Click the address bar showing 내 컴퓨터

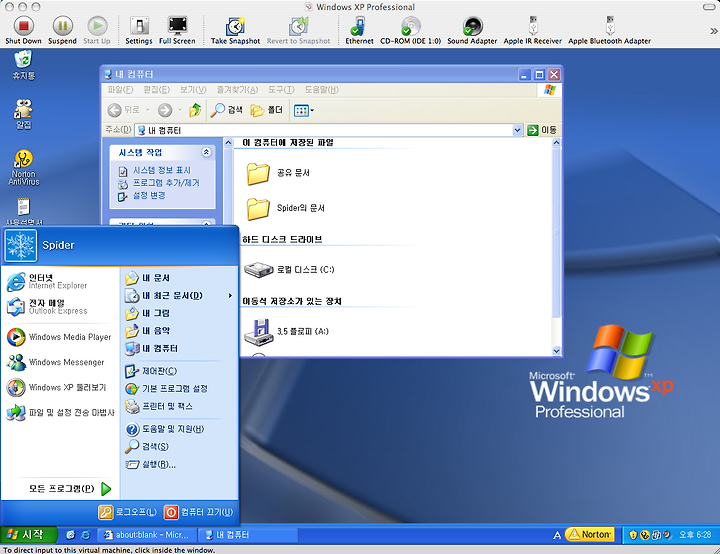pos(324,130)
